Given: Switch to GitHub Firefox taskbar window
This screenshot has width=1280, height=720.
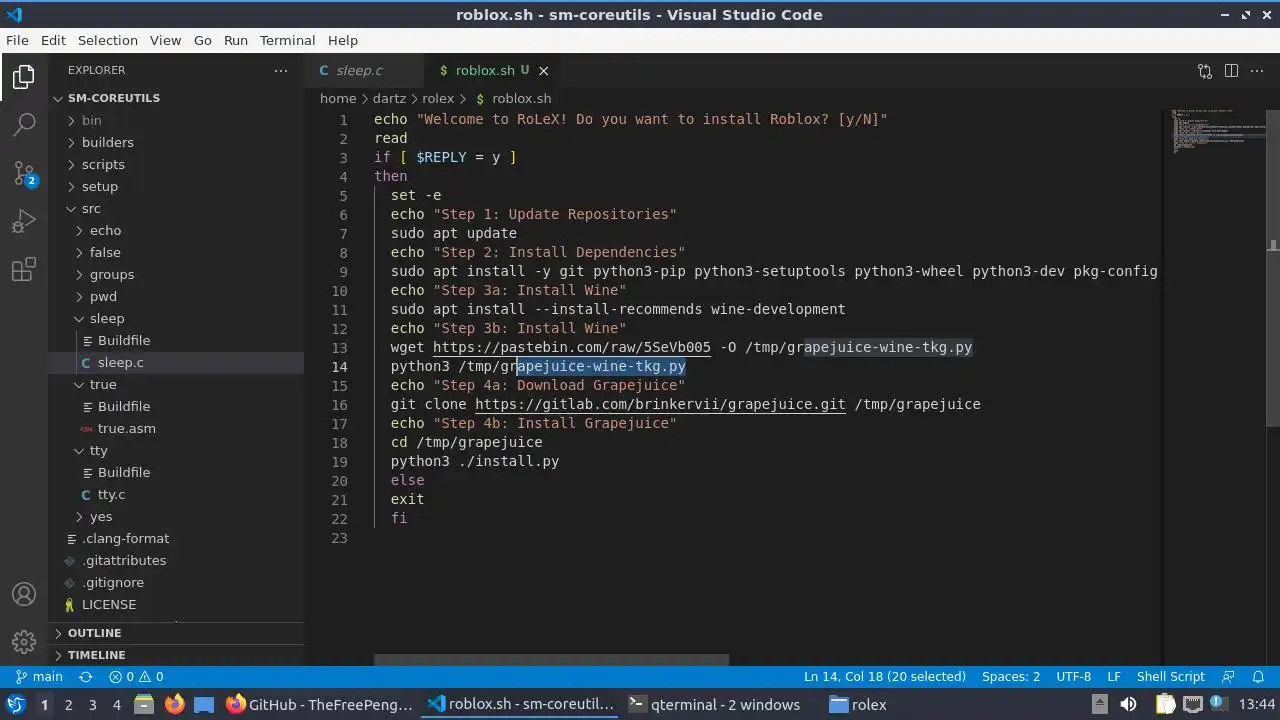Looking at the screenshot, I should pyautogui.click(x=320, y=704).
